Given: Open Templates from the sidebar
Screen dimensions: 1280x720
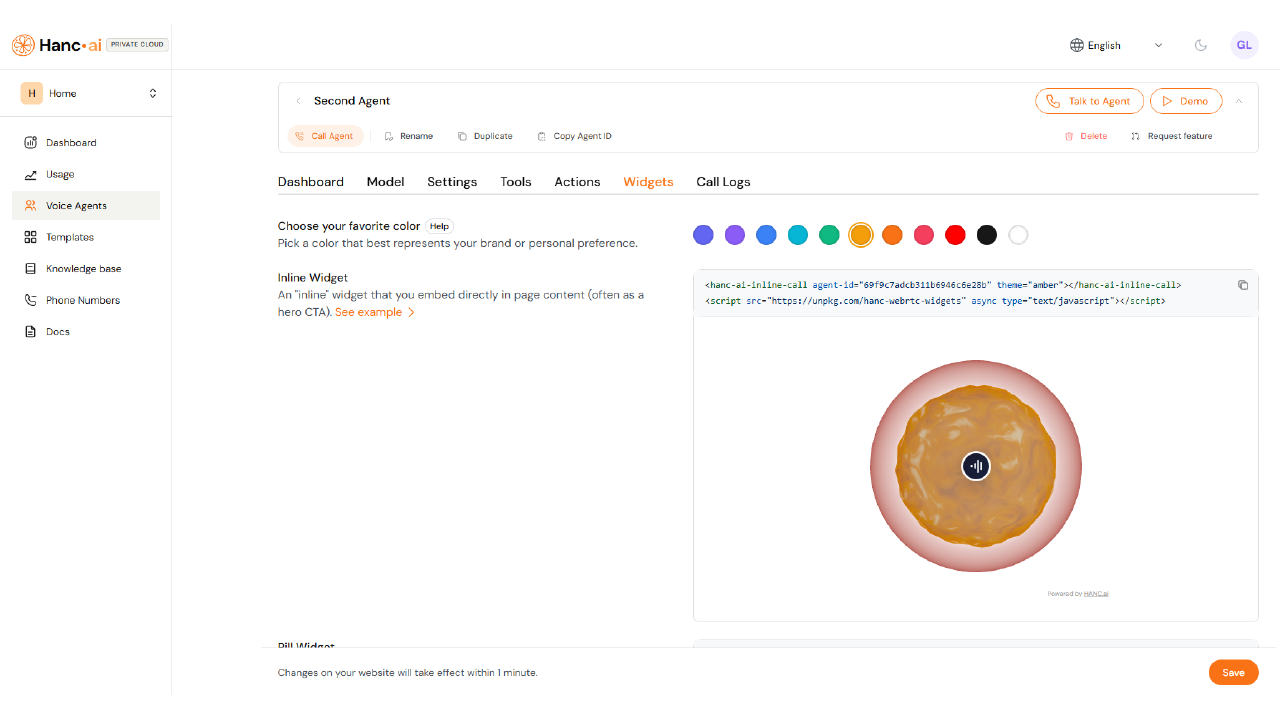Looking at the screenshot, I should point(86,237).
